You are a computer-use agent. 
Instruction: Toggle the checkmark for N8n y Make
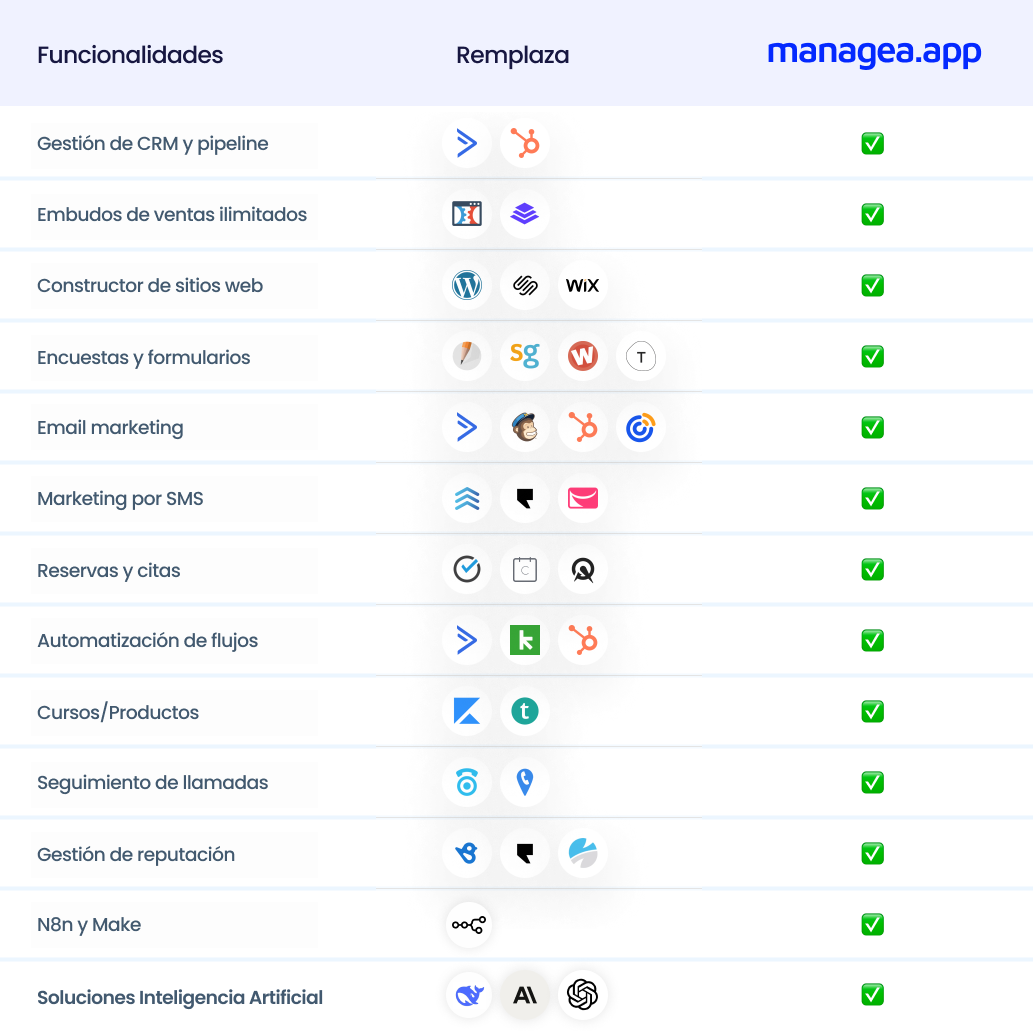point(872,925)
